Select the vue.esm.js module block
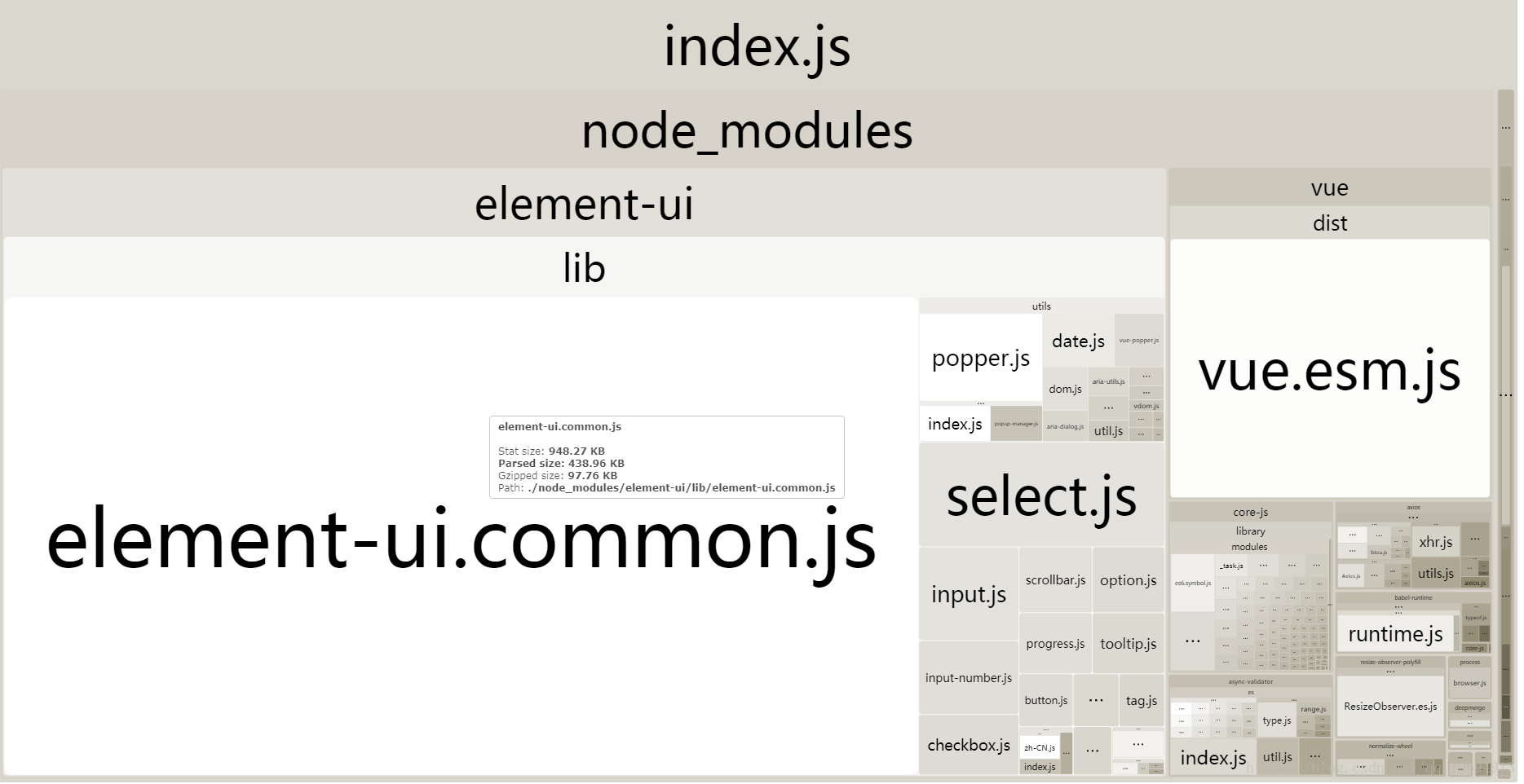 pos(1329,369)
